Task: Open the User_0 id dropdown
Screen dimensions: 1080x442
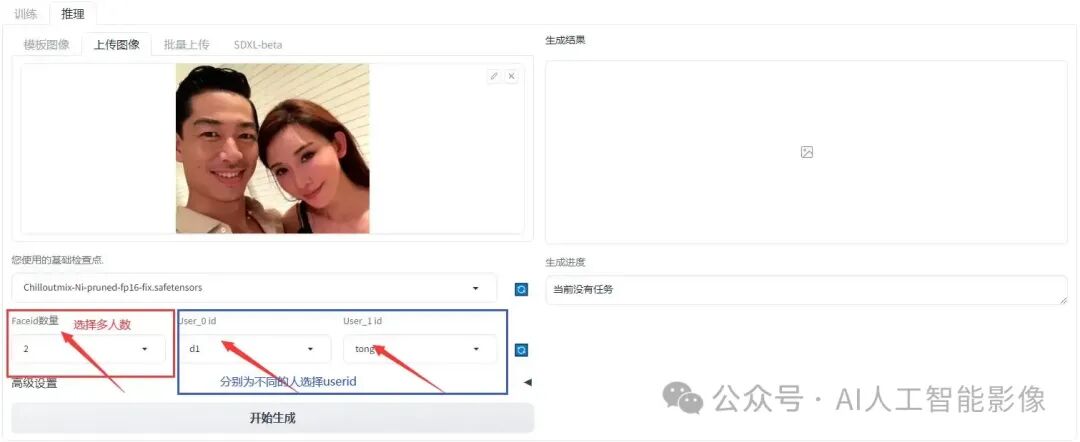Action: coord(254,349)
